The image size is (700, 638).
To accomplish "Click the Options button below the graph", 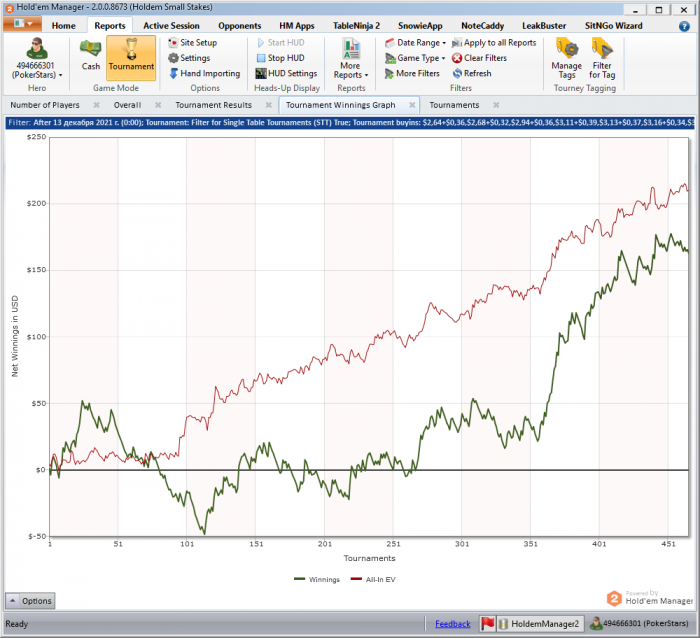I will 29,601.
